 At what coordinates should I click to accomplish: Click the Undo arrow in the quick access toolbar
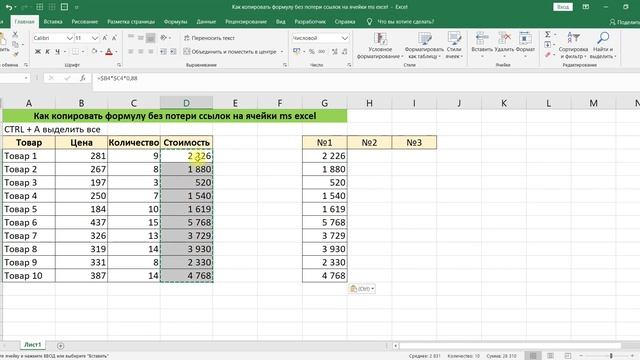coord(9,7)
